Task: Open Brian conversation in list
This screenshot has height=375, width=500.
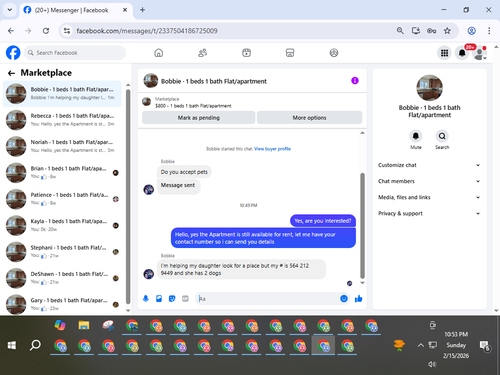Action: 62,173
